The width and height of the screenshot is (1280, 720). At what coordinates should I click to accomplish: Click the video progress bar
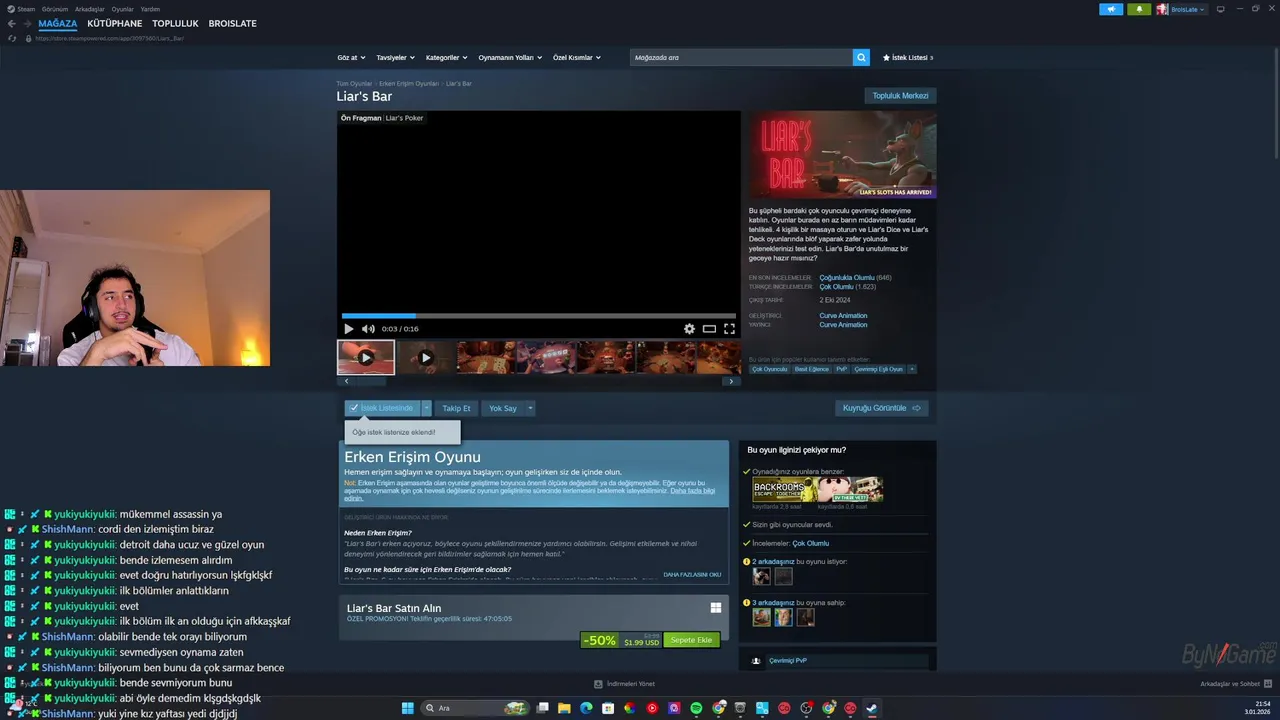pos(538,316)
